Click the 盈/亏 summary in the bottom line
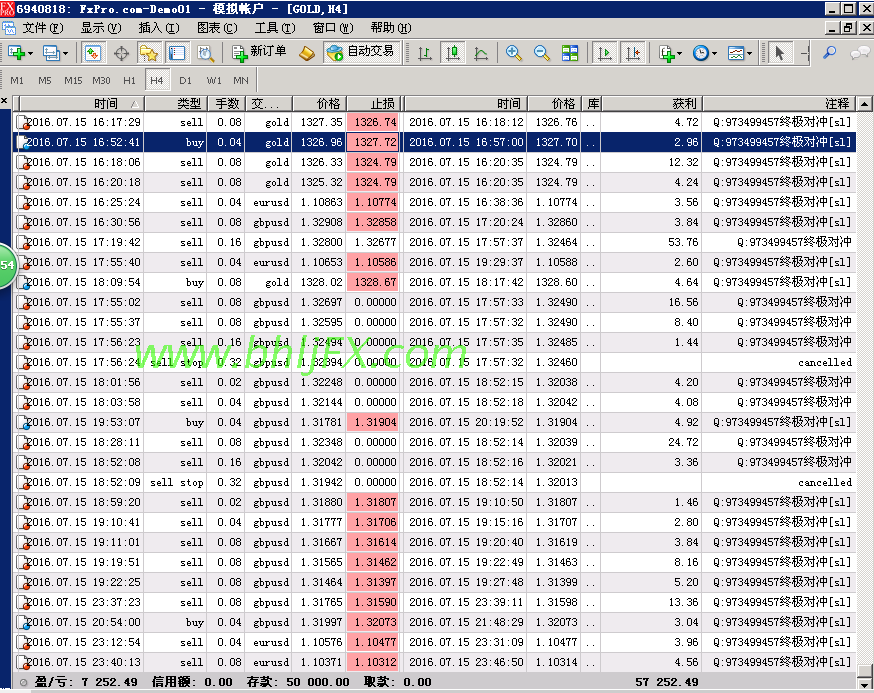 86,682
